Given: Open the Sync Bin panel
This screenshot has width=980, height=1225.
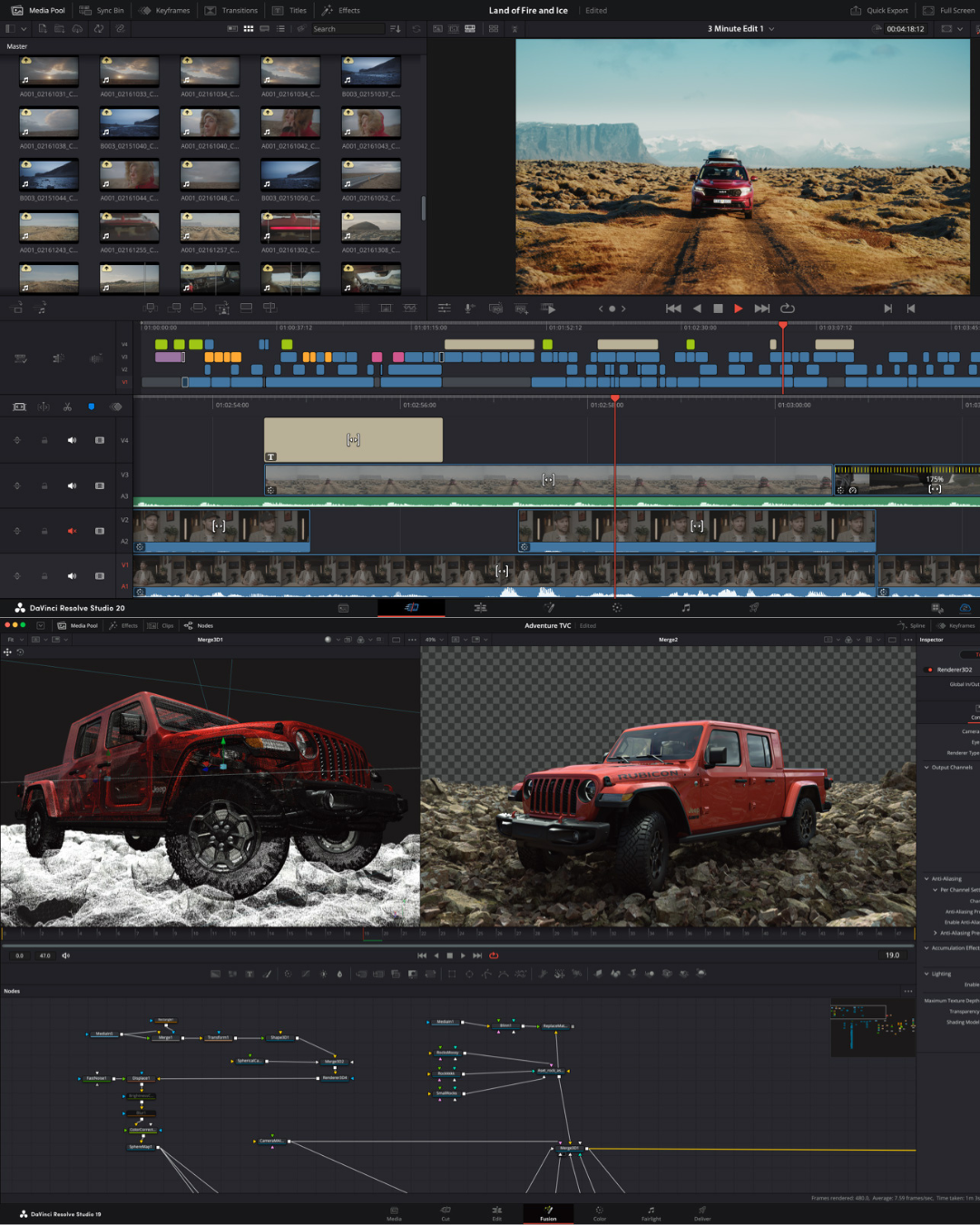Looking at the screenshot, I should click(102, 11).
